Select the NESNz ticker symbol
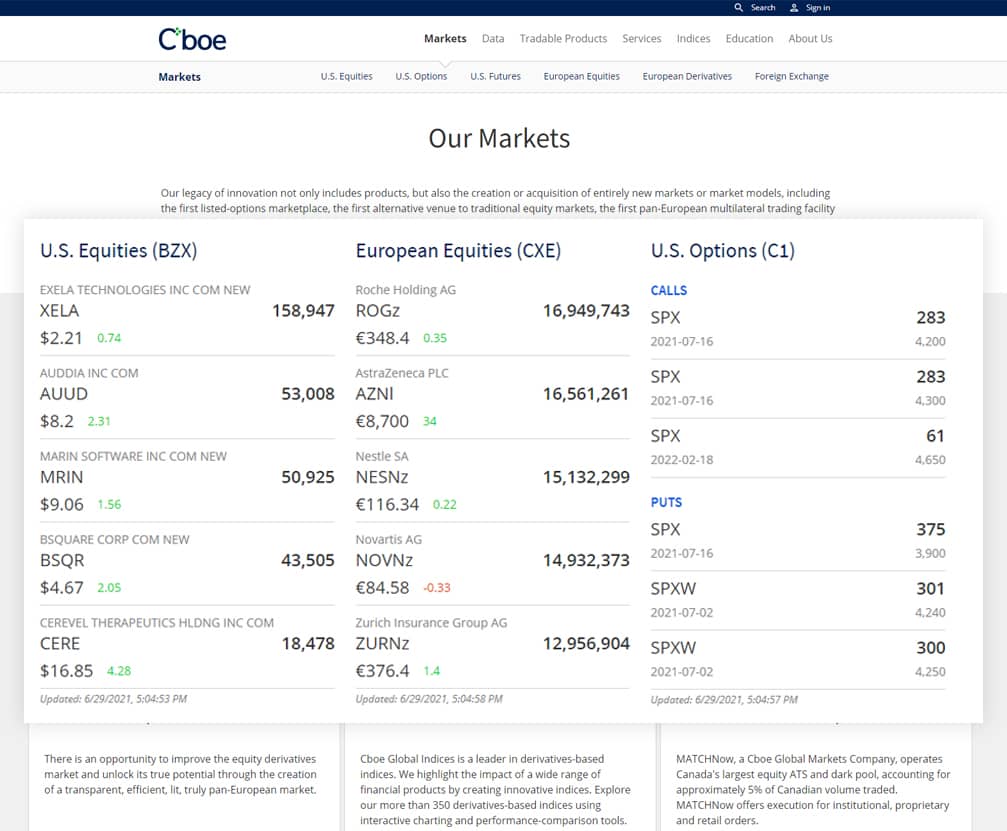1007x831 pixels. click(382, 477)
